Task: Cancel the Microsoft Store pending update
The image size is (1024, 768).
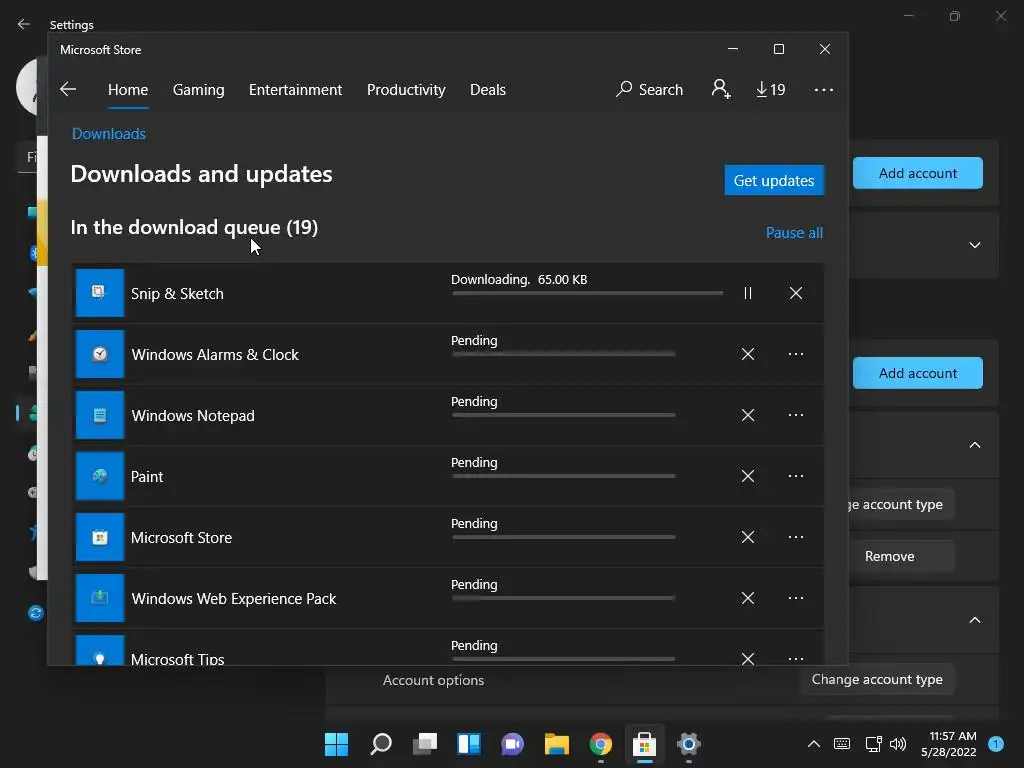Action: click(748, 537)
